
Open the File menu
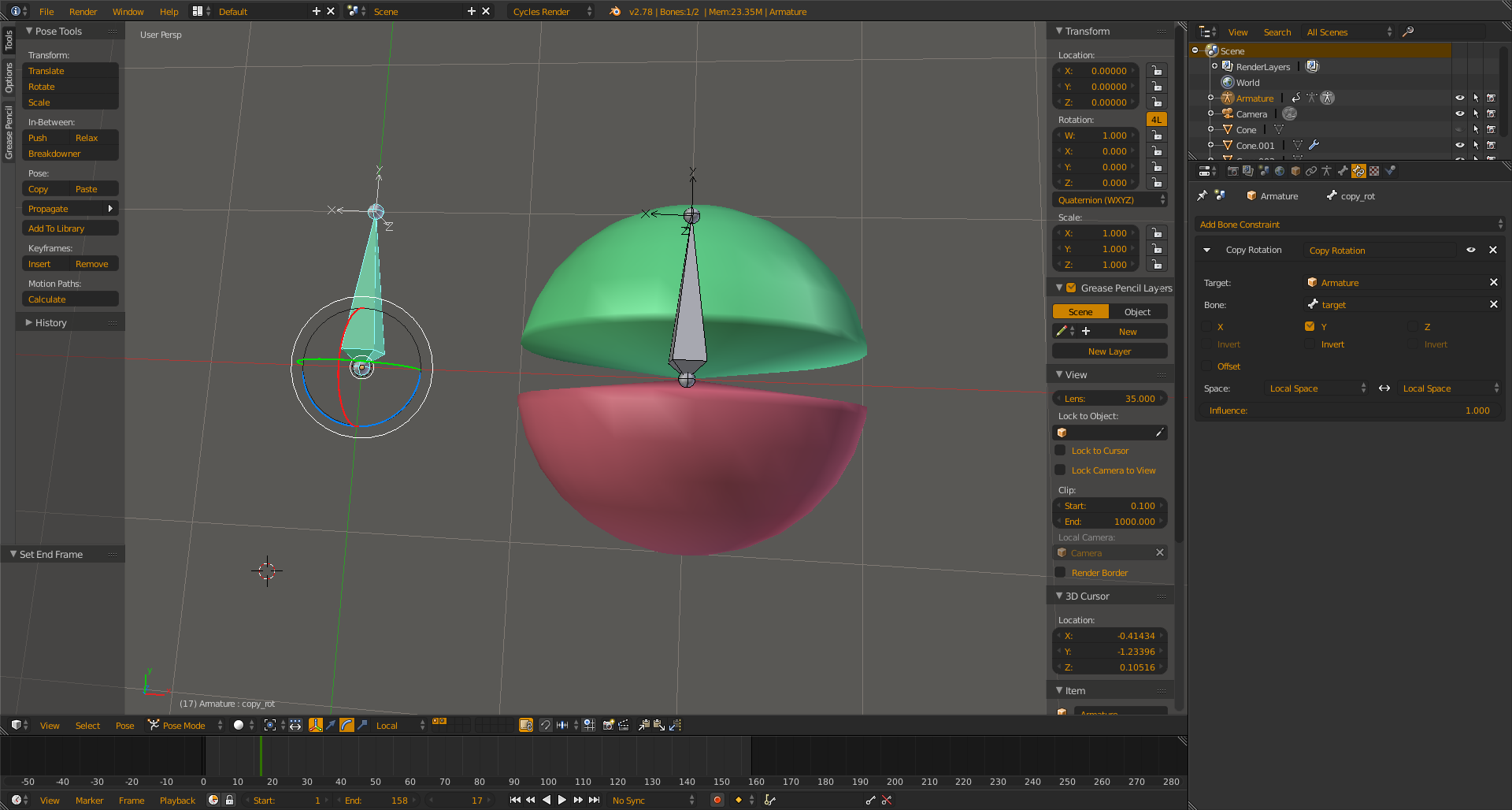pyautogui.click(x=46, y=11)
